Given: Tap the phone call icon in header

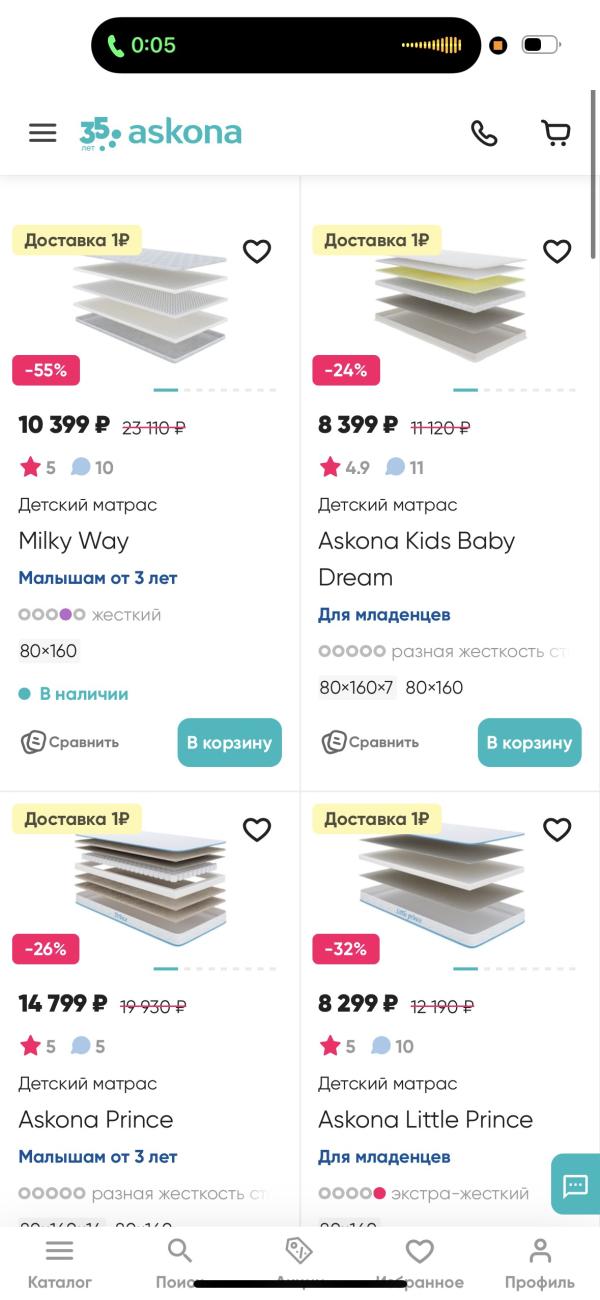Looking at the screenshot, I should click(x=484, y=133).
